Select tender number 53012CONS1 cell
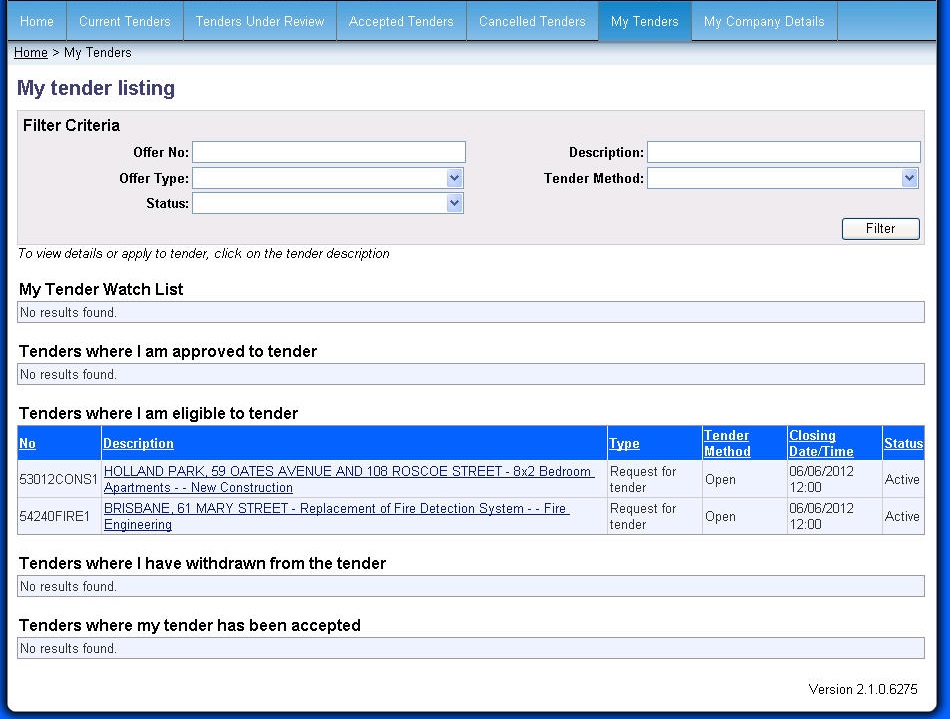This screenshot has height=719, width=950. [x=59, y=479]
